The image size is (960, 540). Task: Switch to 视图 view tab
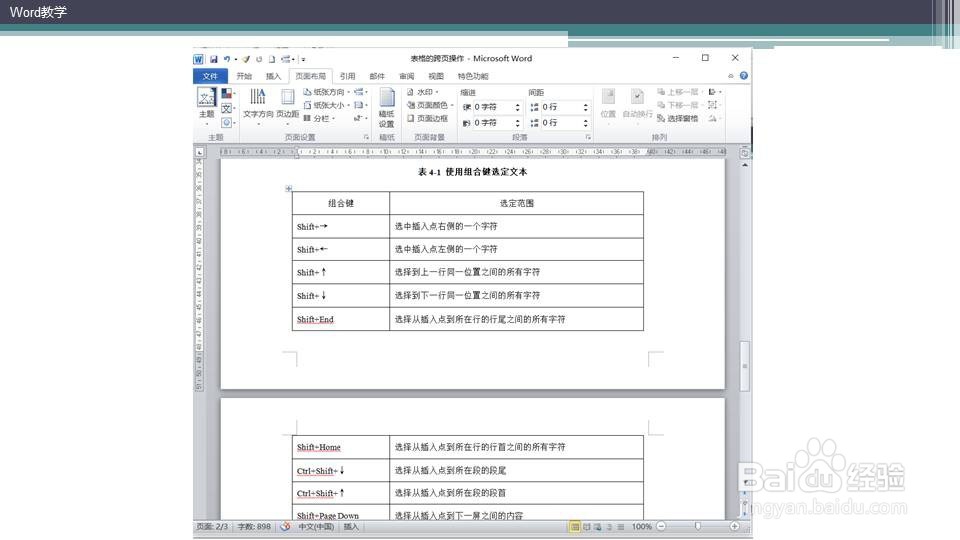pos(435,76)
